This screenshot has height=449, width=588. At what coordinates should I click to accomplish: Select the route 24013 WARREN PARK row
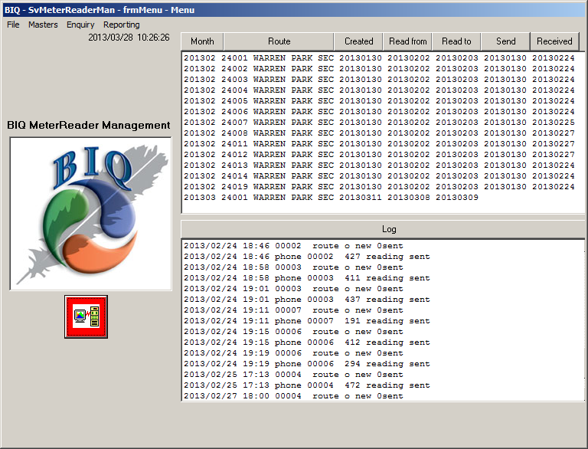point(379,165)
